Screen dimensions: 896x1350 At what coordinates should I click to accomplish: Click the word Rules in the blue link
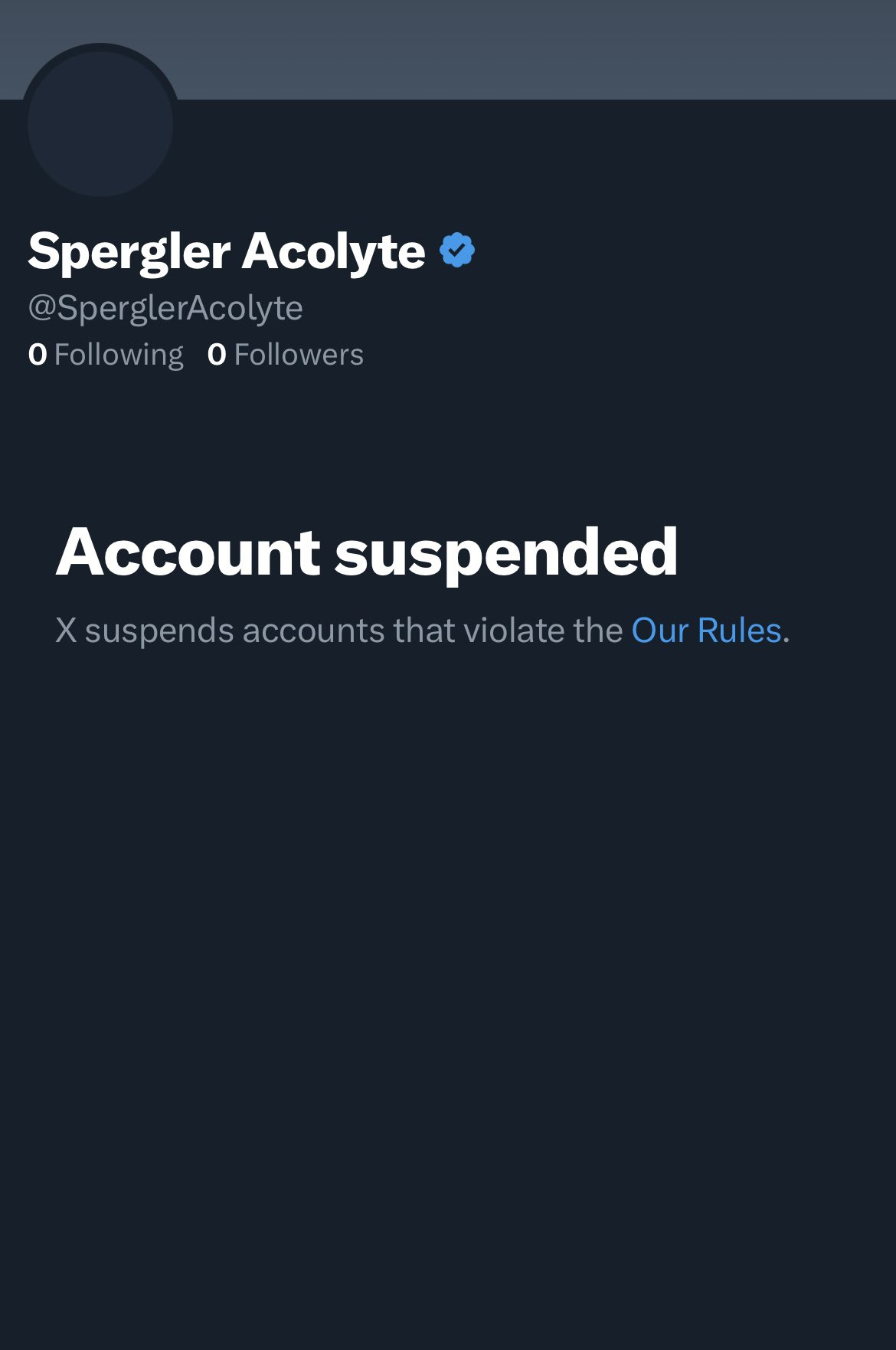739,631
